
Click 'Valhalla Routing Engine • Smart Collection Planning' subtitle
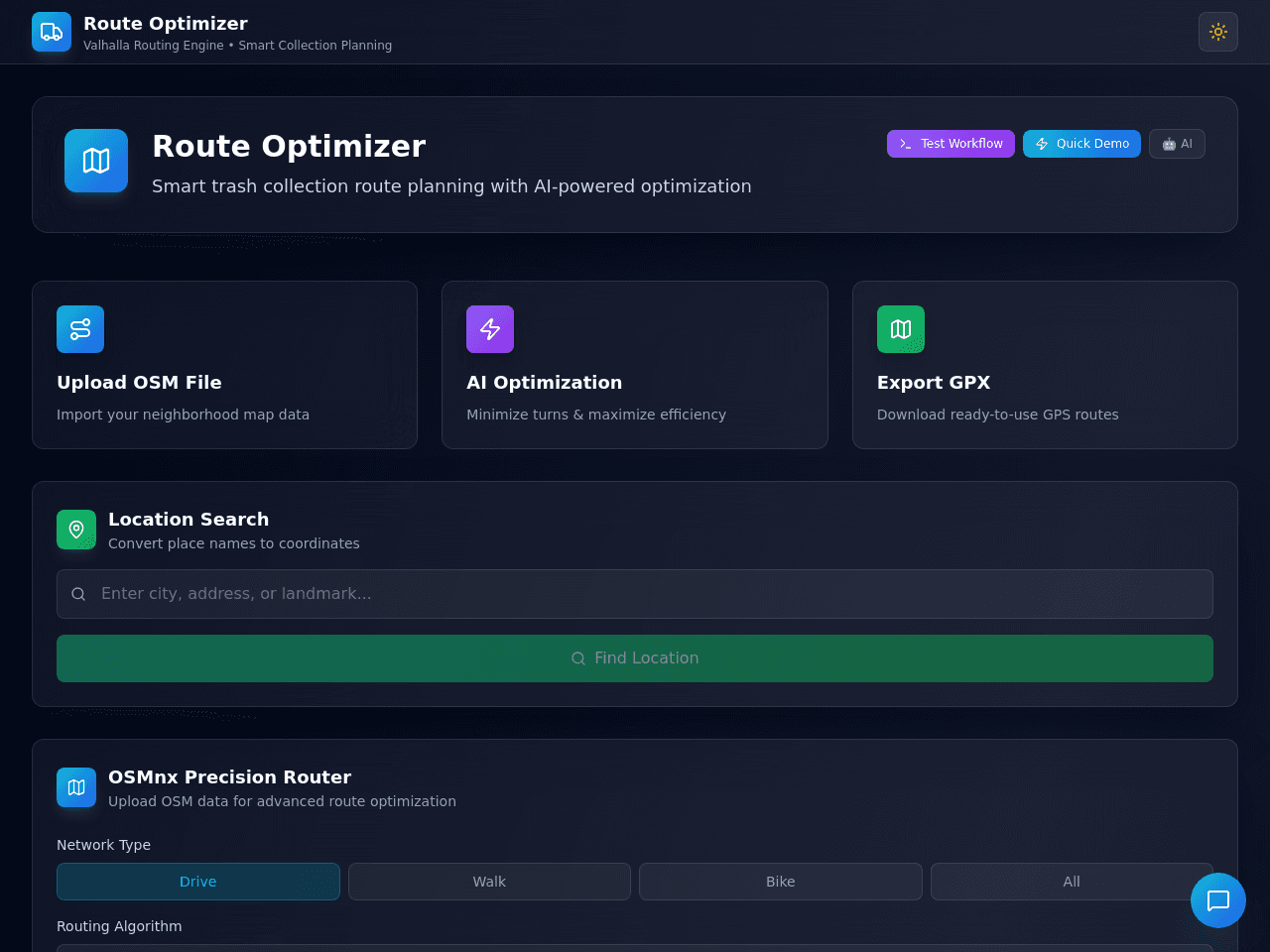click(237, 46)
